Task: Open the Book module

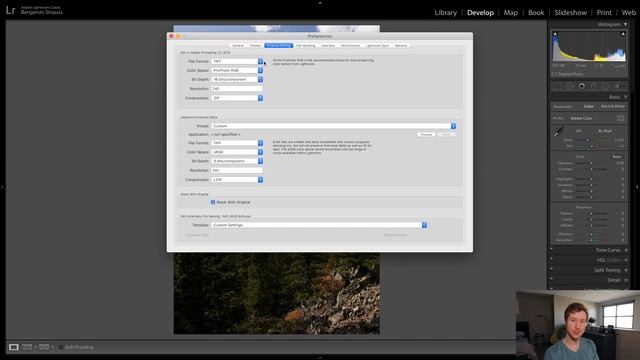Action: (536, 13)
